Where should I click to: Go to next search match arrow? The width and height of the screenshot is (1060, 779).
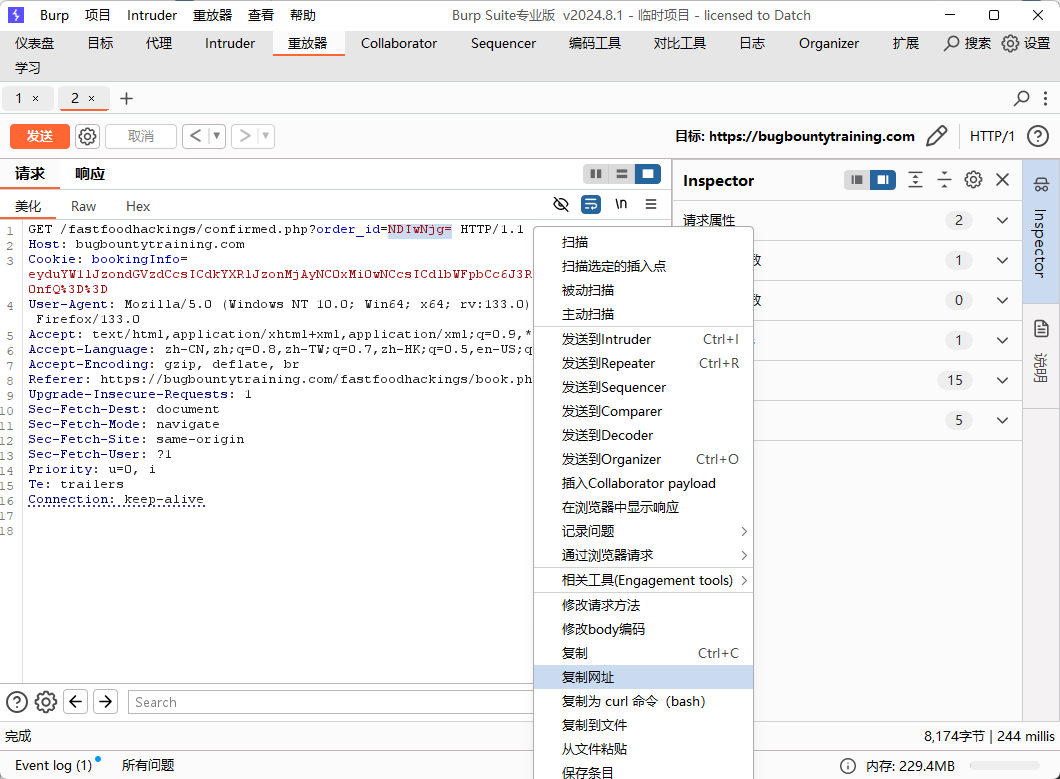point(105,702)
